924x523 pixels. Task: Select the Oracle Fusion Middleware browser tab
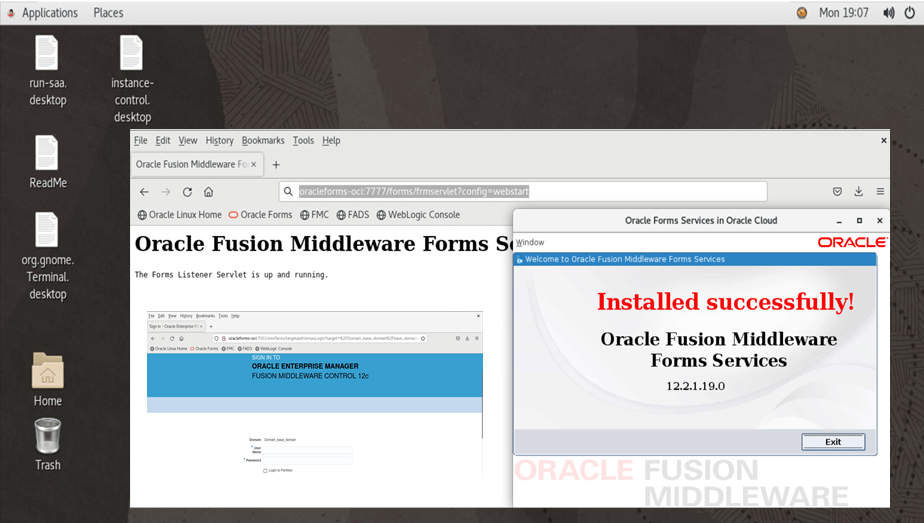(197, 164)
